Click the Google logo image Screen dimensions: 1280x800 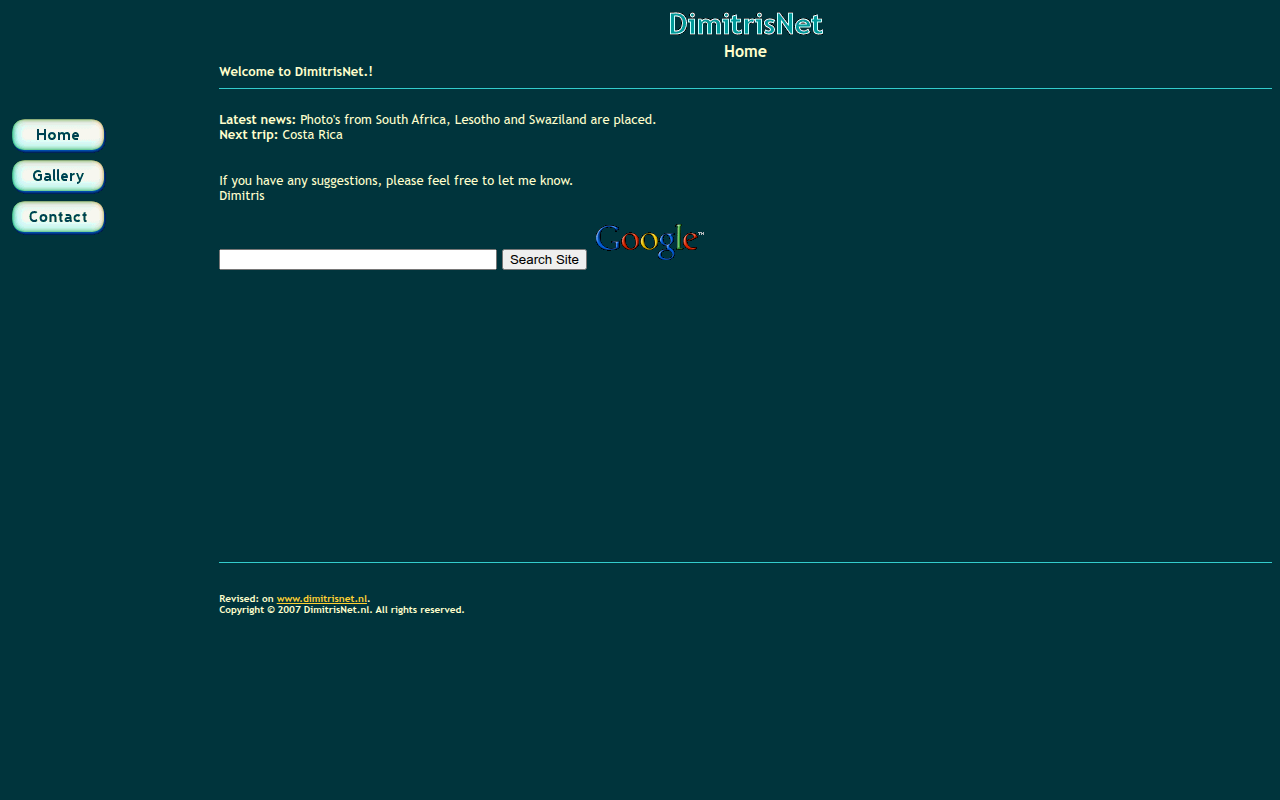pos(650,242)
